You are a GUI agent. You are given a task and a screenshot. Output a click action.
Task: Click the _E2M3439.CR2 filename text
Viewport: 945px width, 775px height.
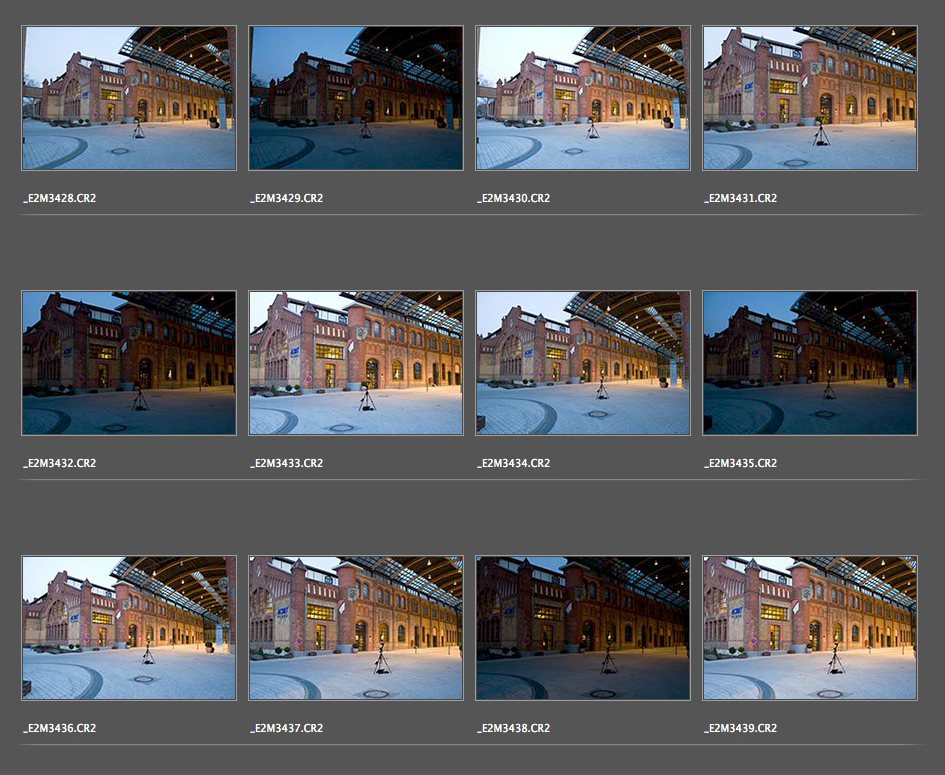point(740,728)
